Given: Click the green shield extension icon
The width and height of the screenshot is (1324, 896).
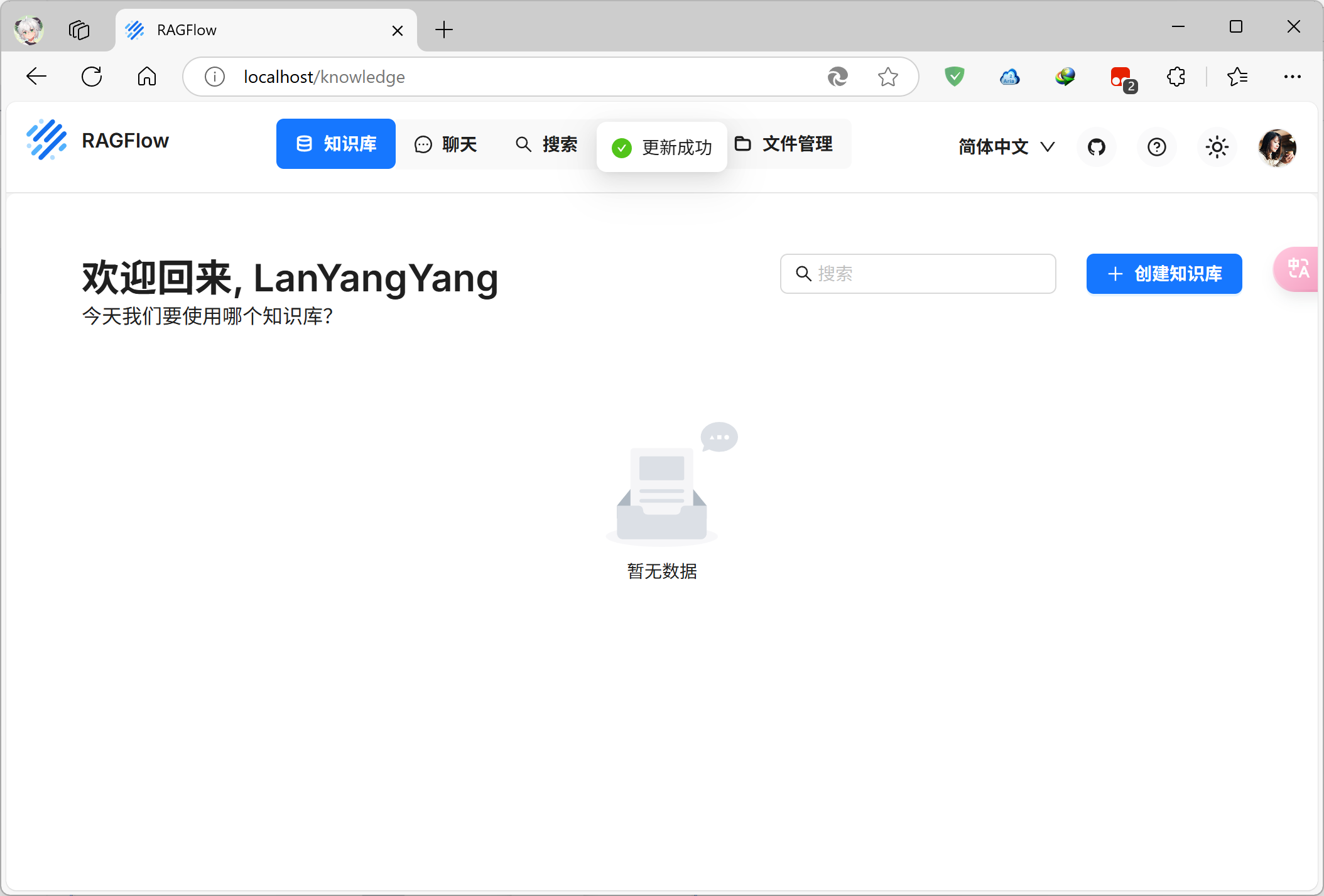Looking at the screenshot, I should tap(954, 77).
